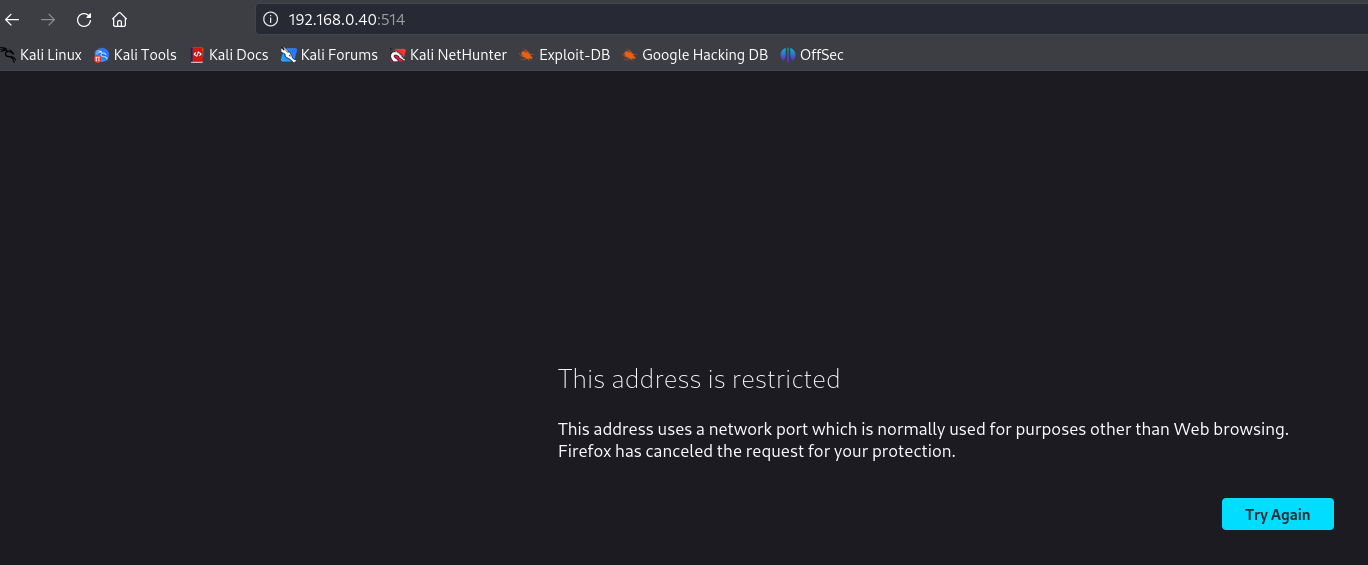Select the "This address is restricted" heading
The width and height of the screenshot is (1368, 565).
tap(699, 379)
